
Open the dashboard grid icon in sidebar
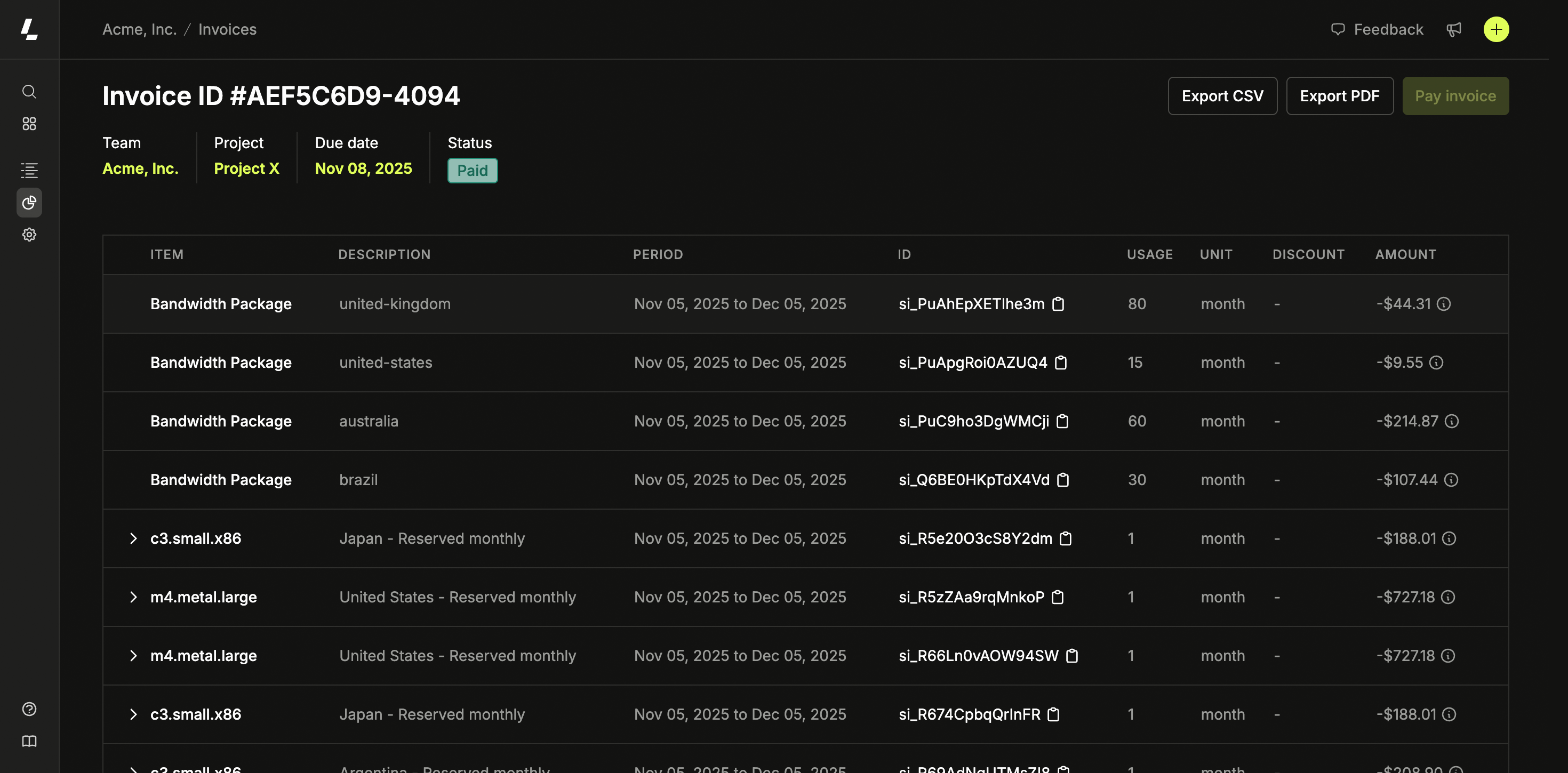pos(29,124)
